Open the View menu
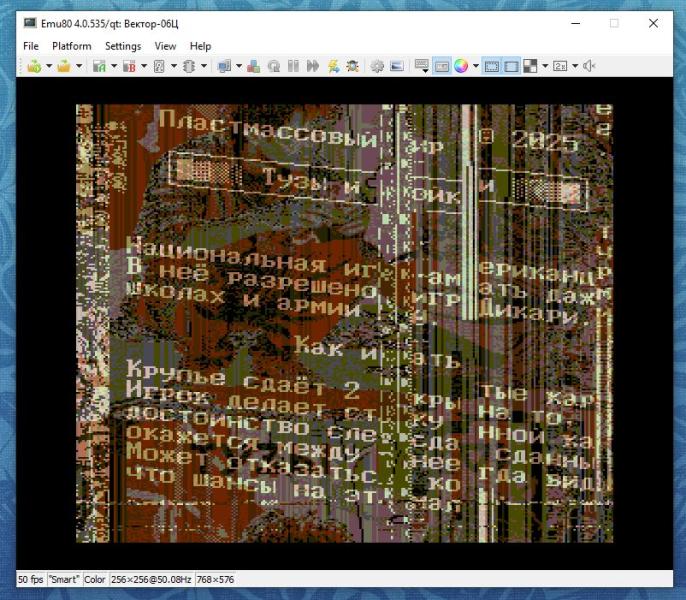686x600 pixels. [x=165, y=46]
